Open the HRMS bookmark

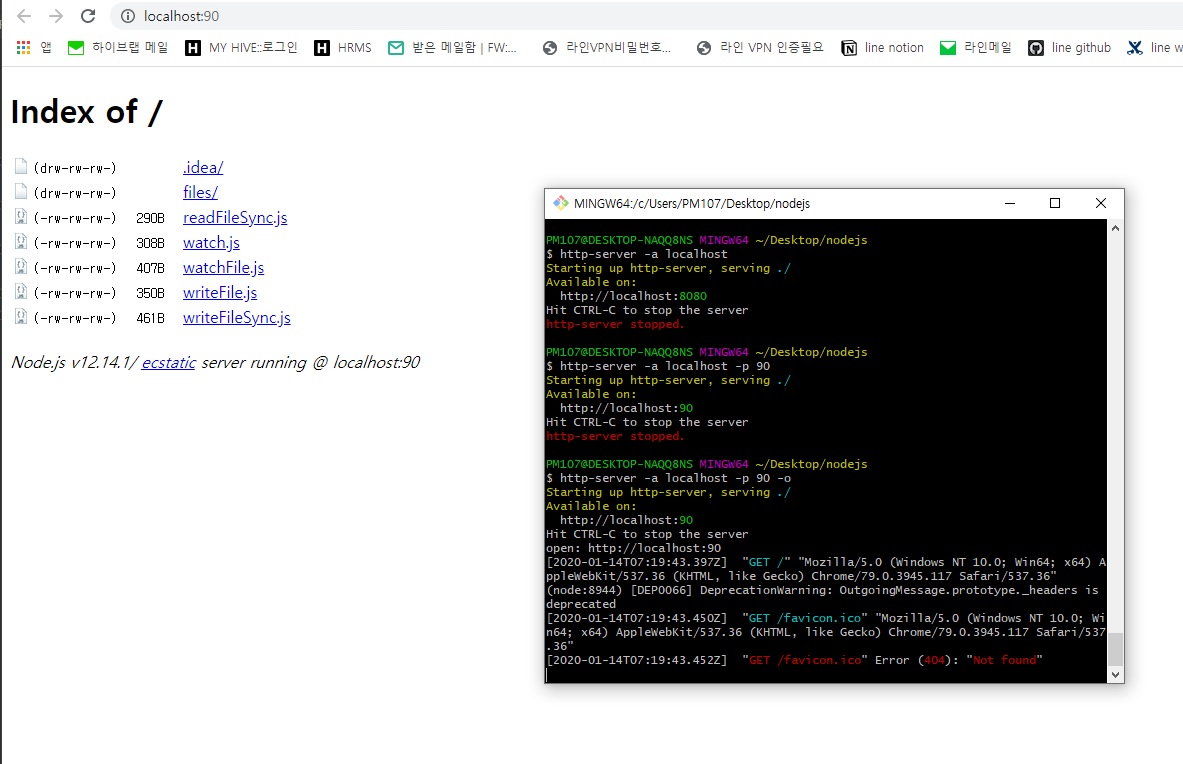[x=343, y=47]
